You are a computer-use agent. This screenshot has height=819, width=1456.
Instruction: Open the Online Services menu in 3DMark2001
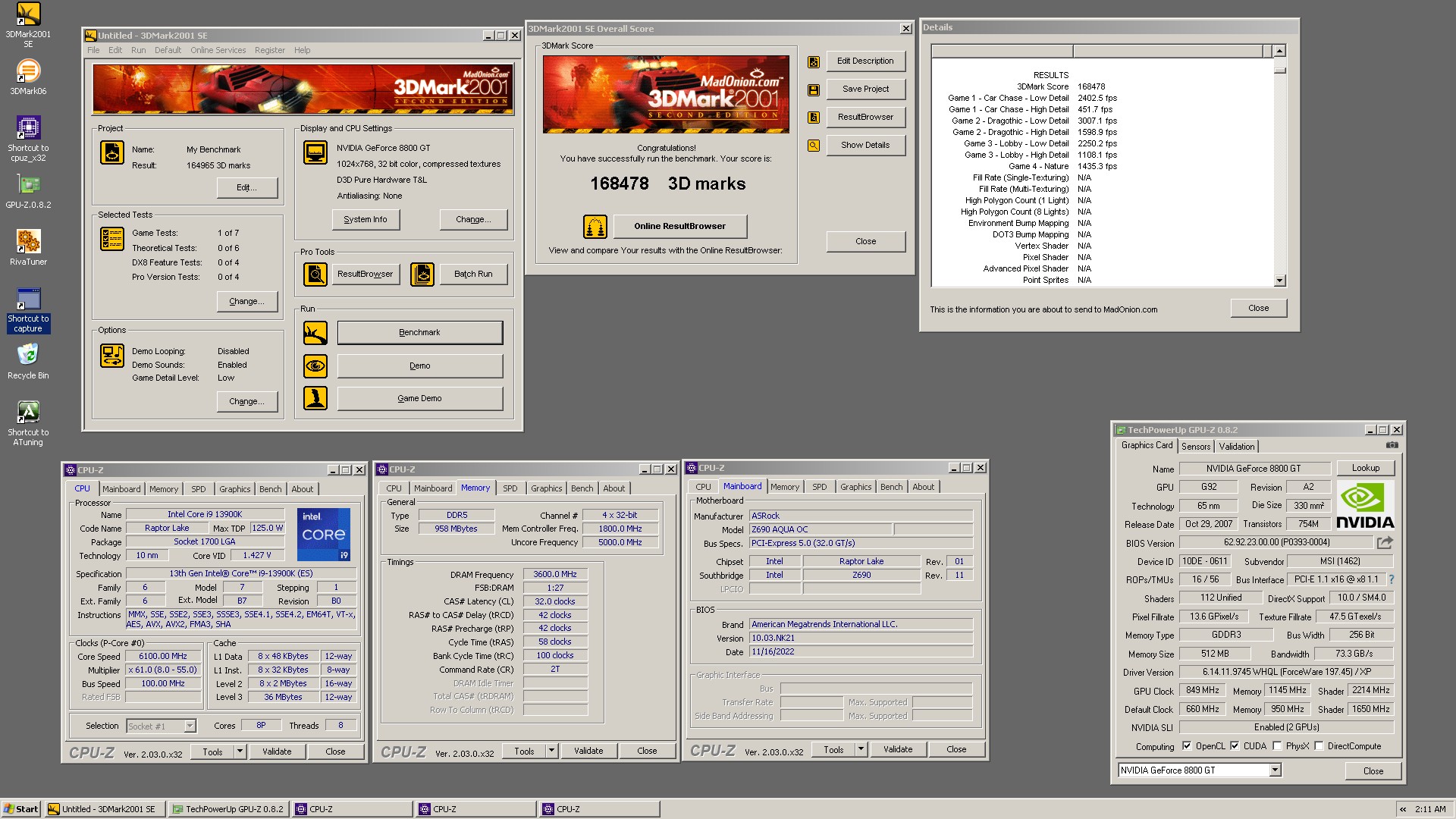point(218,50)
